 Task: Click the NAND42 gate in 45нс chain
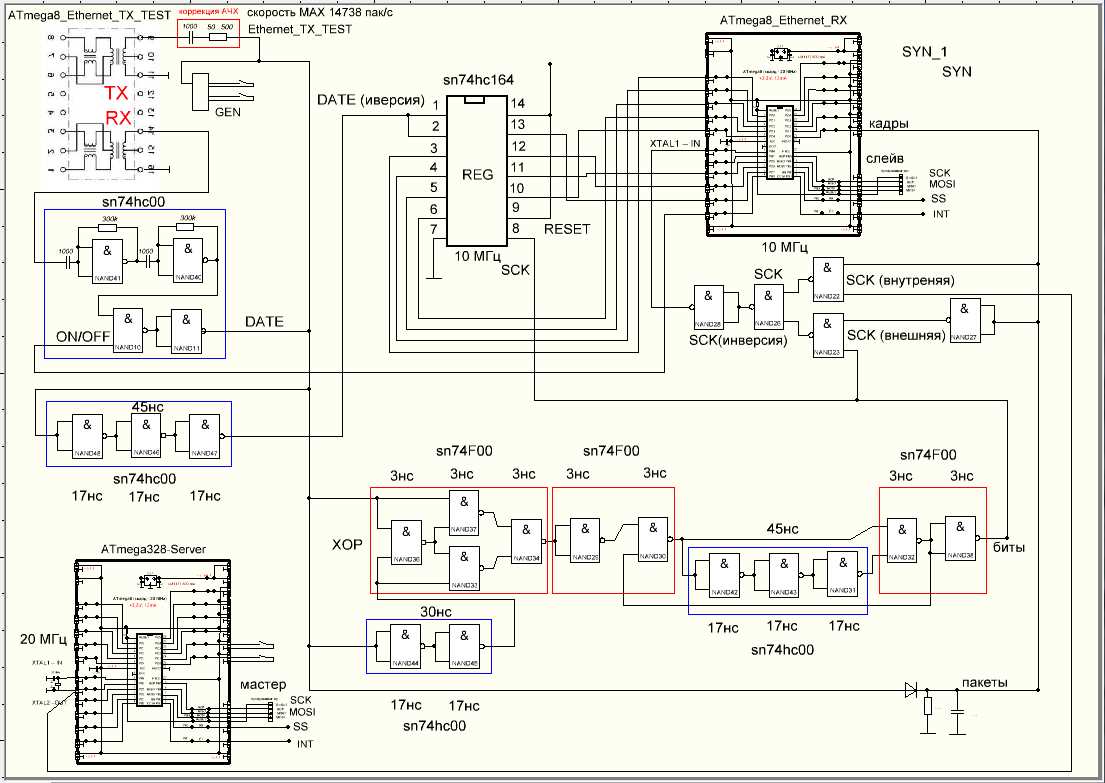point(724,577)
